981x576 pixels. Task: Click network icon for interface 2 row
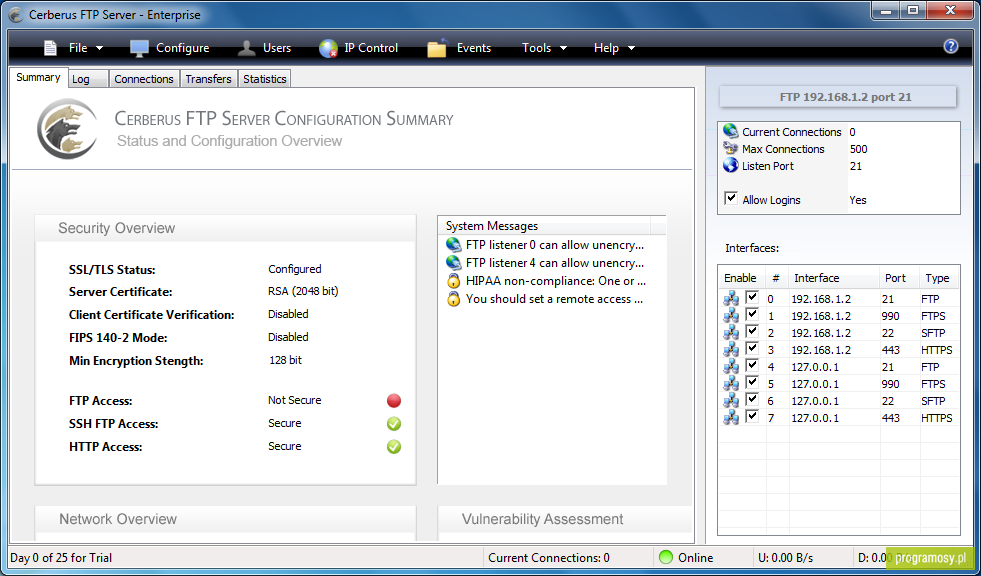pyautogui.click(x=731, y=333)
